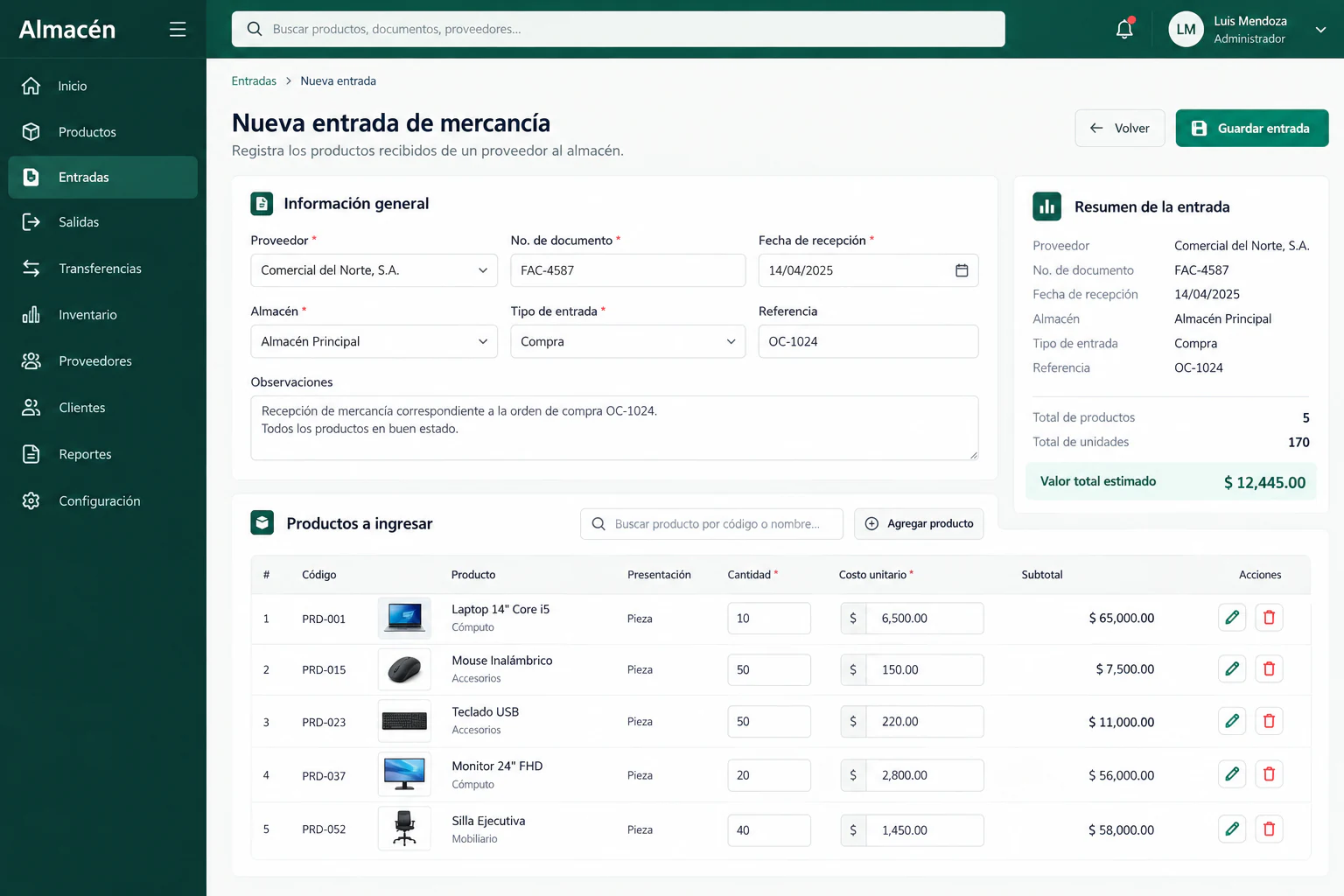Open Productos in the sidebar
This screenshot has width=1344, height=896.
tap(103, 132)
